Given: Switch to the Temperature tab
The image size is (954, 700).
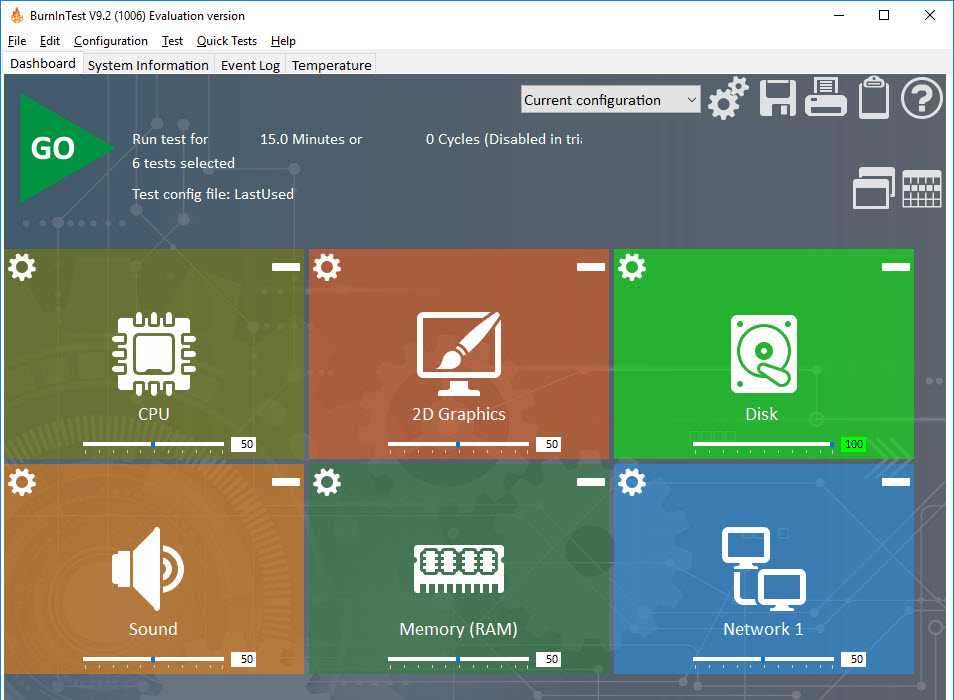Looking at the screenshot, I should pos(331,65).
